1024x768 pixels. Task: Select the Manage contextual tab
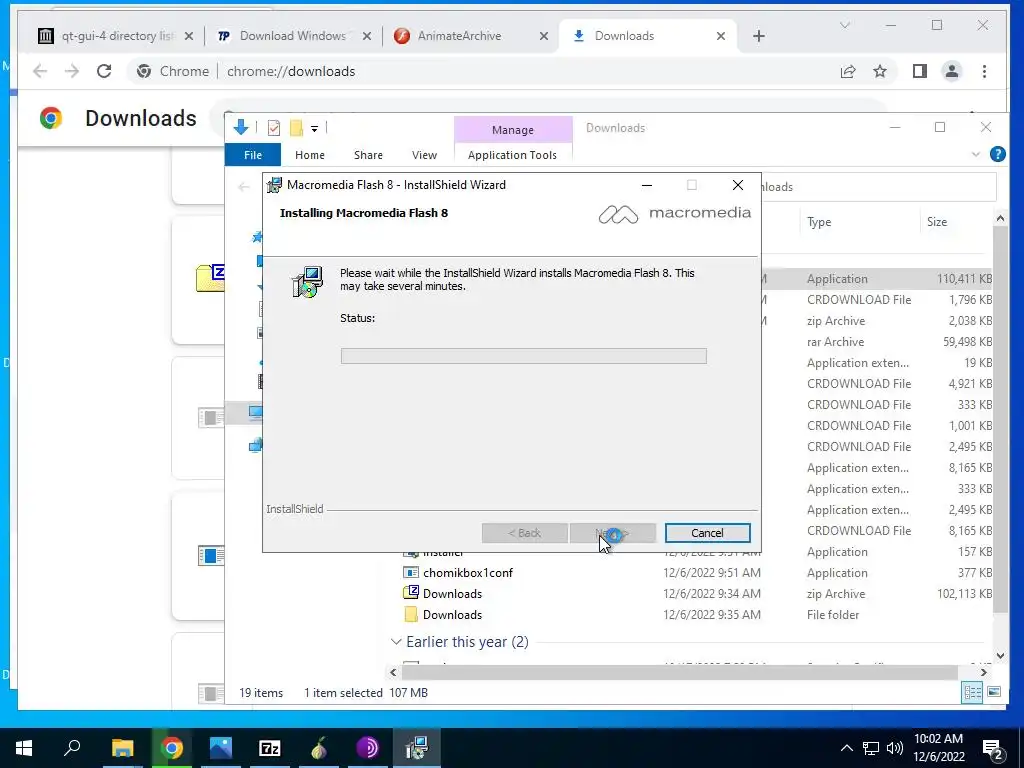pos(513,129)
